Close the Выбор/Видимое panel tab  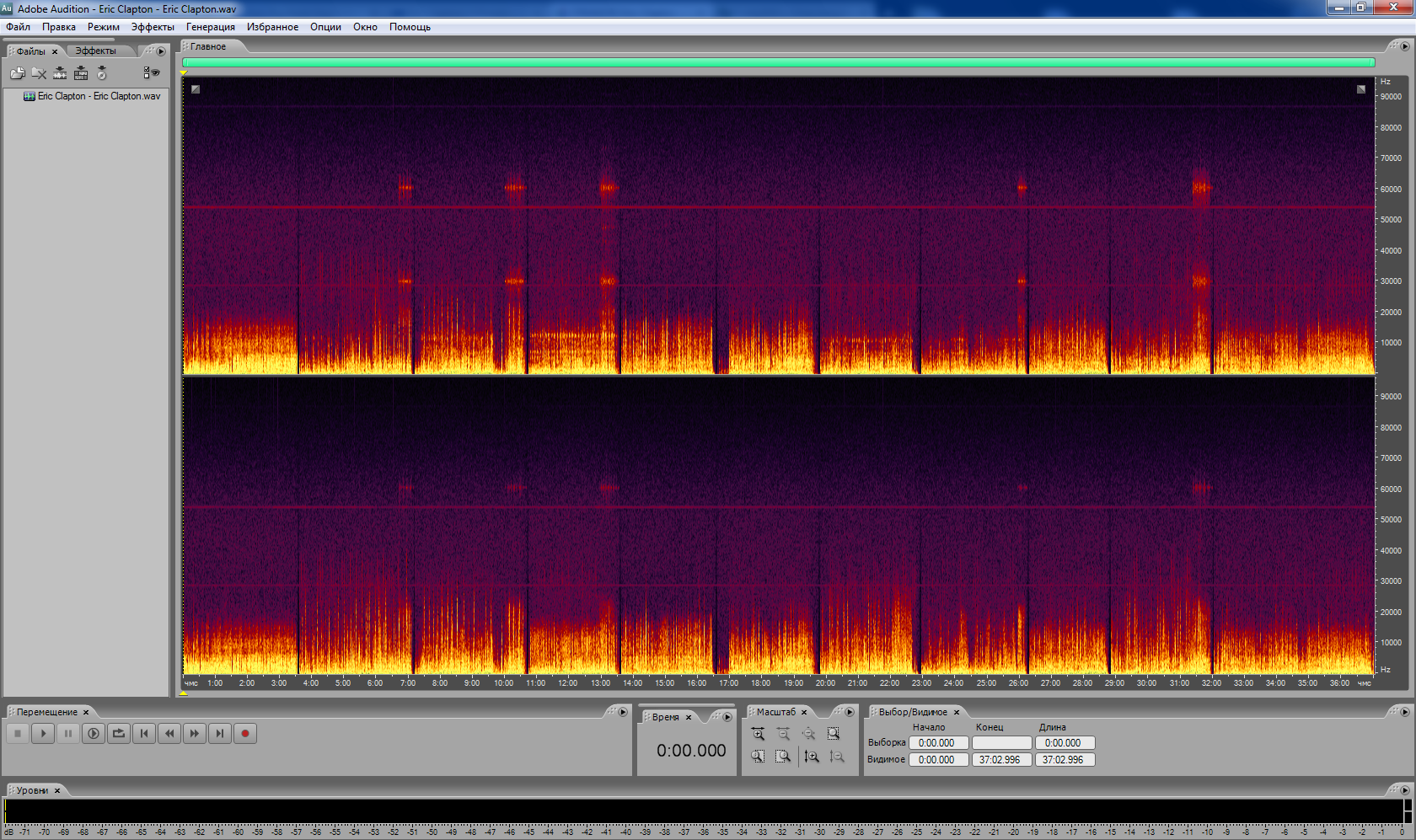tap(957, 712)
